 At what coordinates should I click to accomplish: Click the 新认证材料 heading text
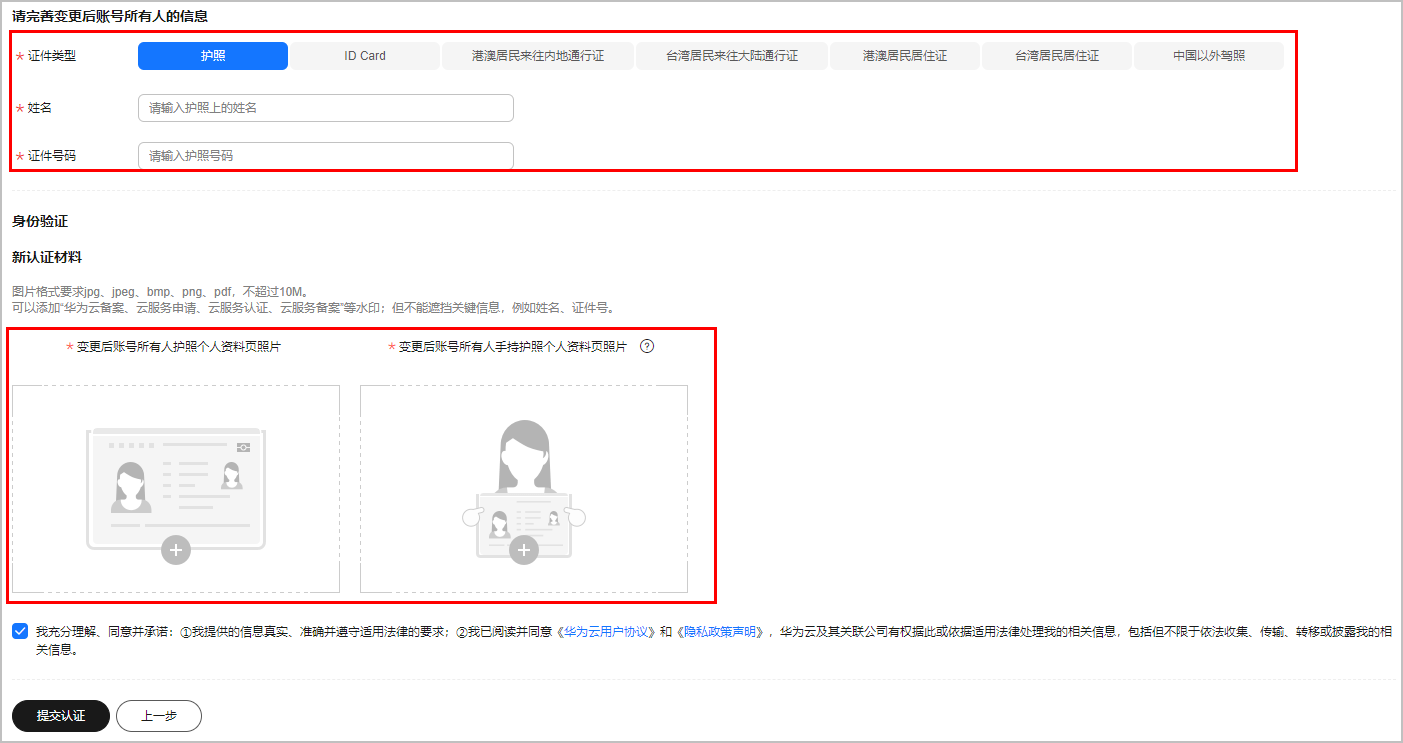click(x=47, y=258)
